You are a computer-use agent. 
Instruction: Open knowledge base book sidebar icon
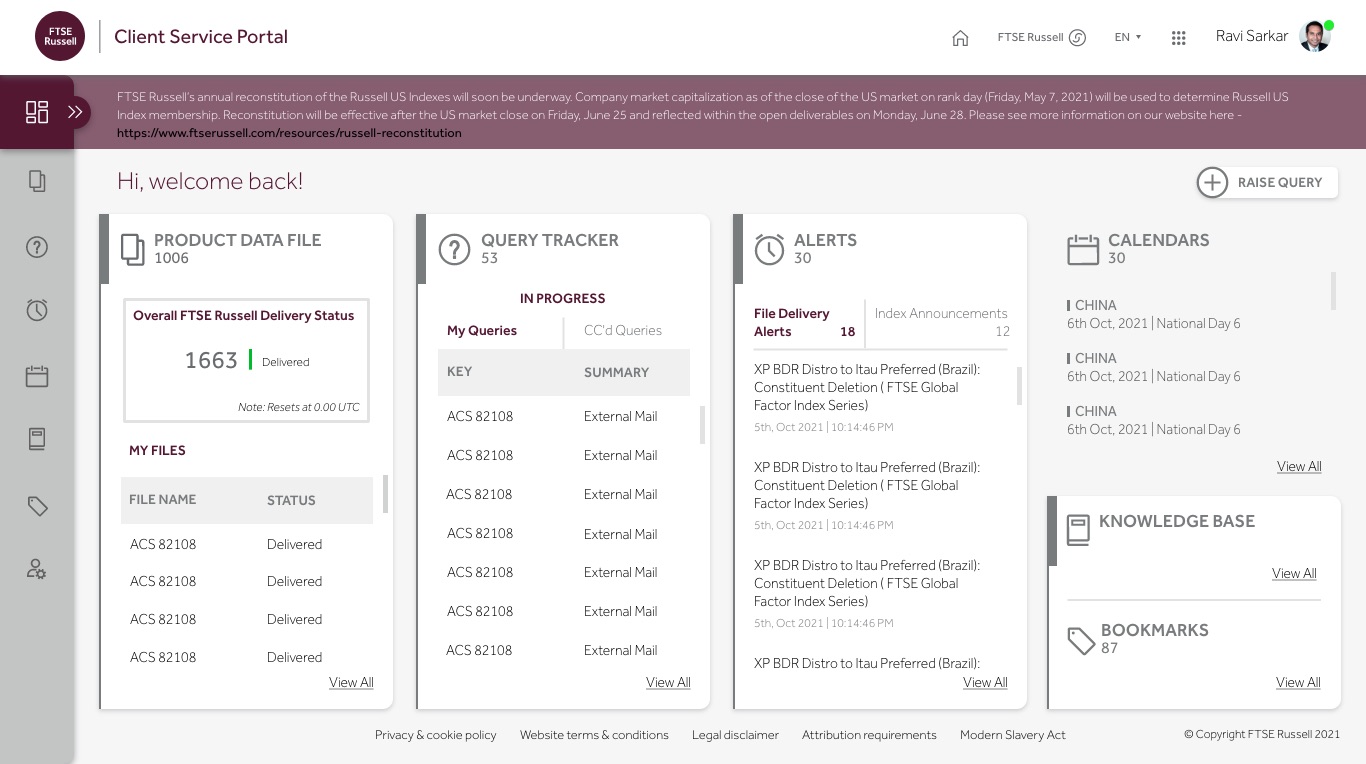[37, 439]
